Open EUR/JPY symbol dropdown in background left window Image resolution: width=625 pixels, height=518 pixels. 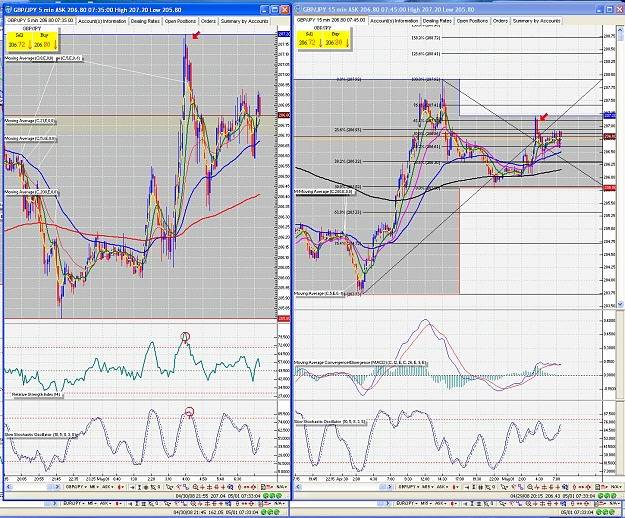point(74,504)
